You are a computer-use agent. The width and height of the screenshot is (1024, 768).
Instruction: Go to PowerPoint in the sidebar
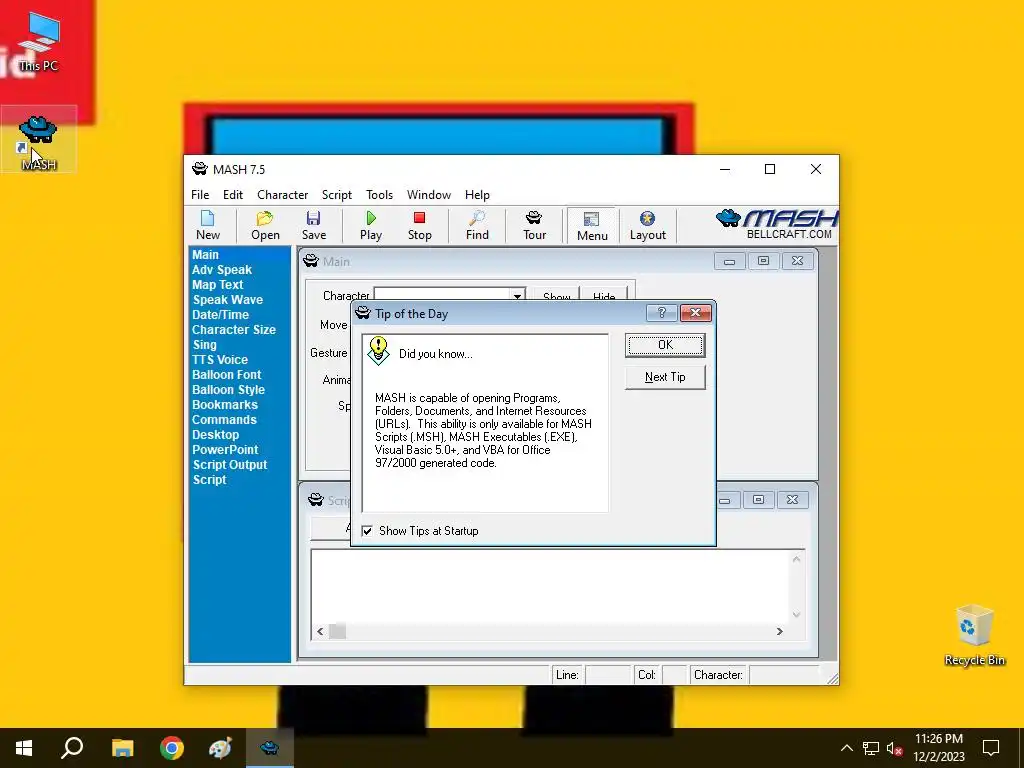[x=225, y=450]
